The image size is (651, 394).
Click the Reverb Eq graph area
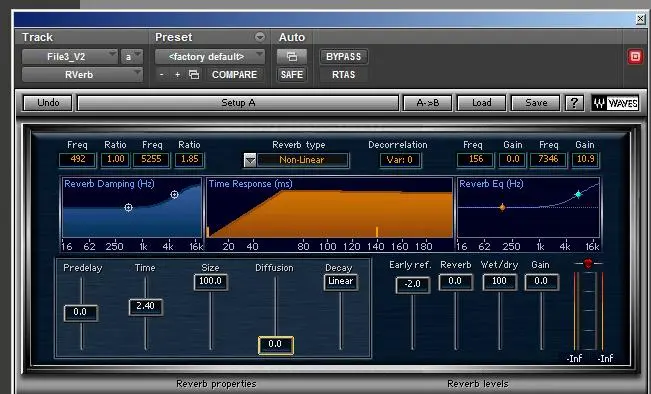(529, 208)
